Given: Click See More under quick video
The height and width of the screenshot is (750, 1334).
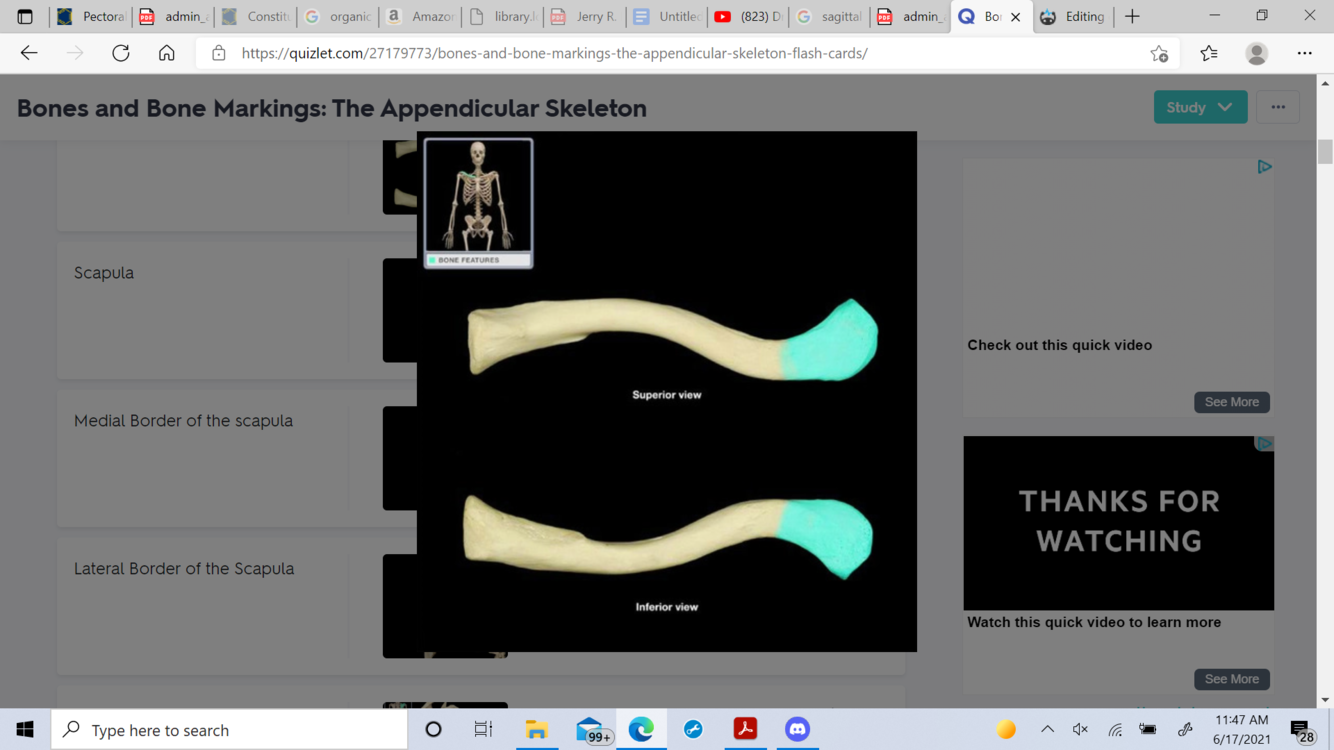Looking at the screenshot, I should coord(1232,402).
